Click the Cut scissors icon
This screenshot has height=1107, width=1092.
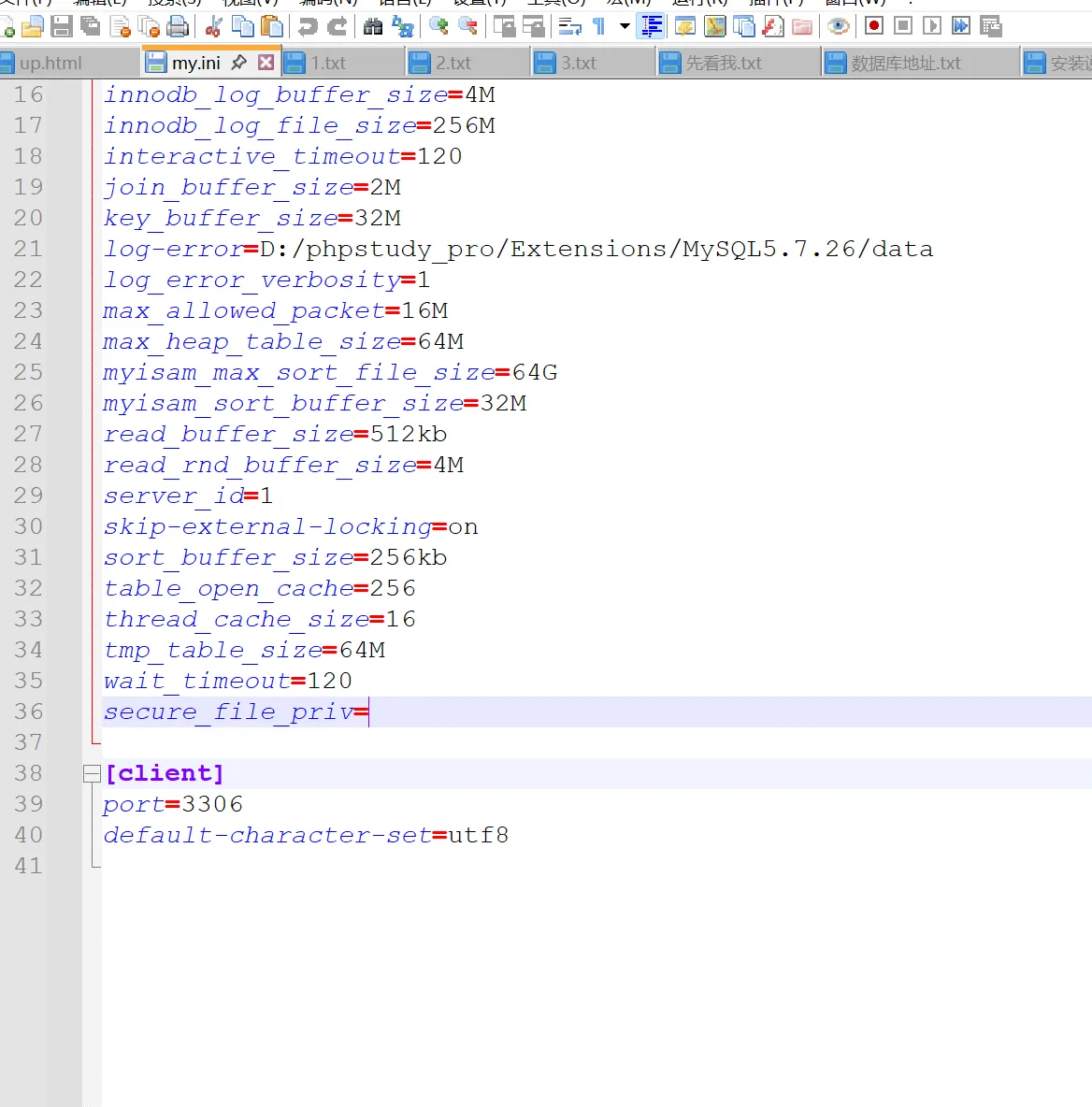coord(213,26)
